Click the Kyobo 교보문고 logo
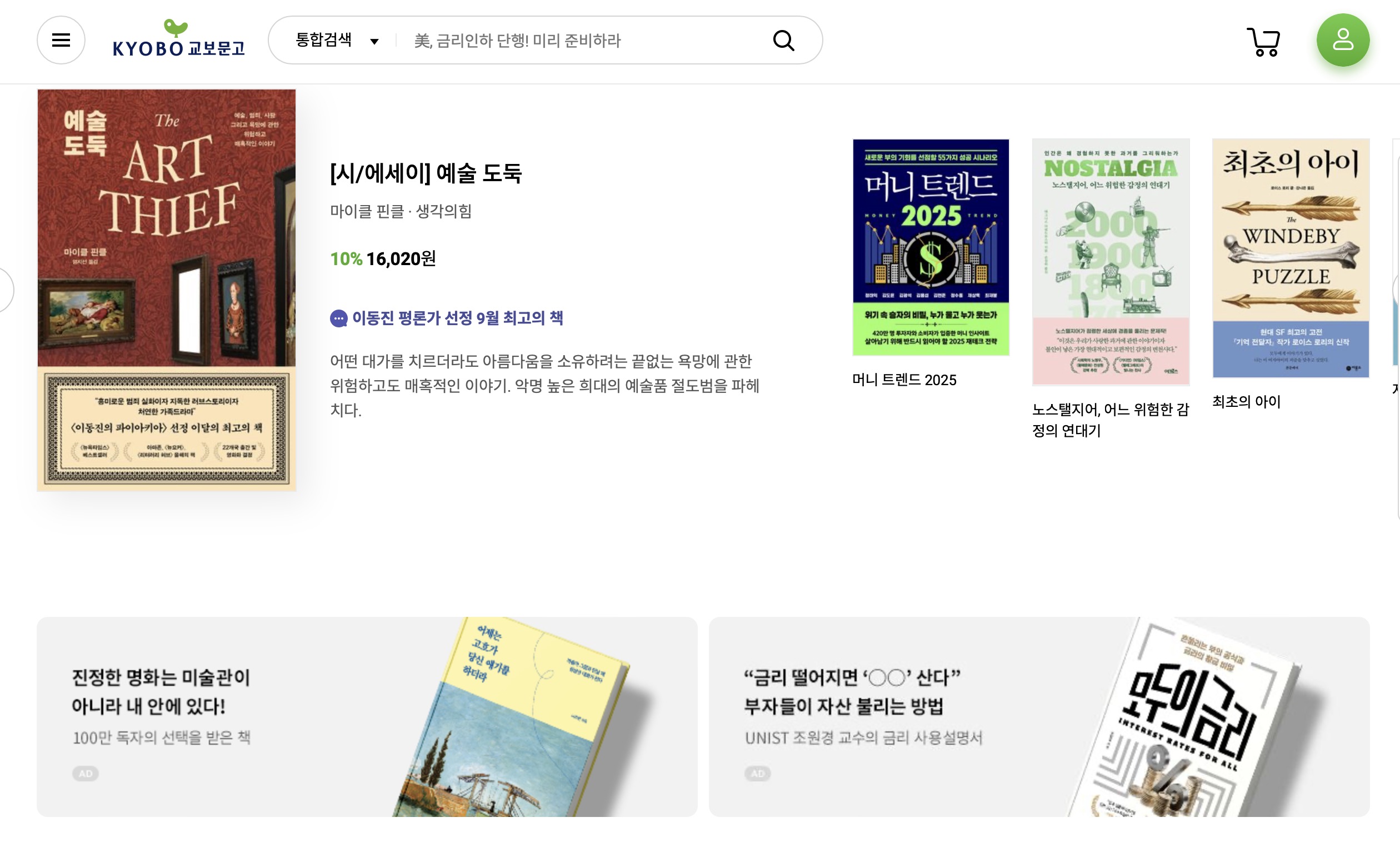The image size is (1400, 857). pos(178,39)
